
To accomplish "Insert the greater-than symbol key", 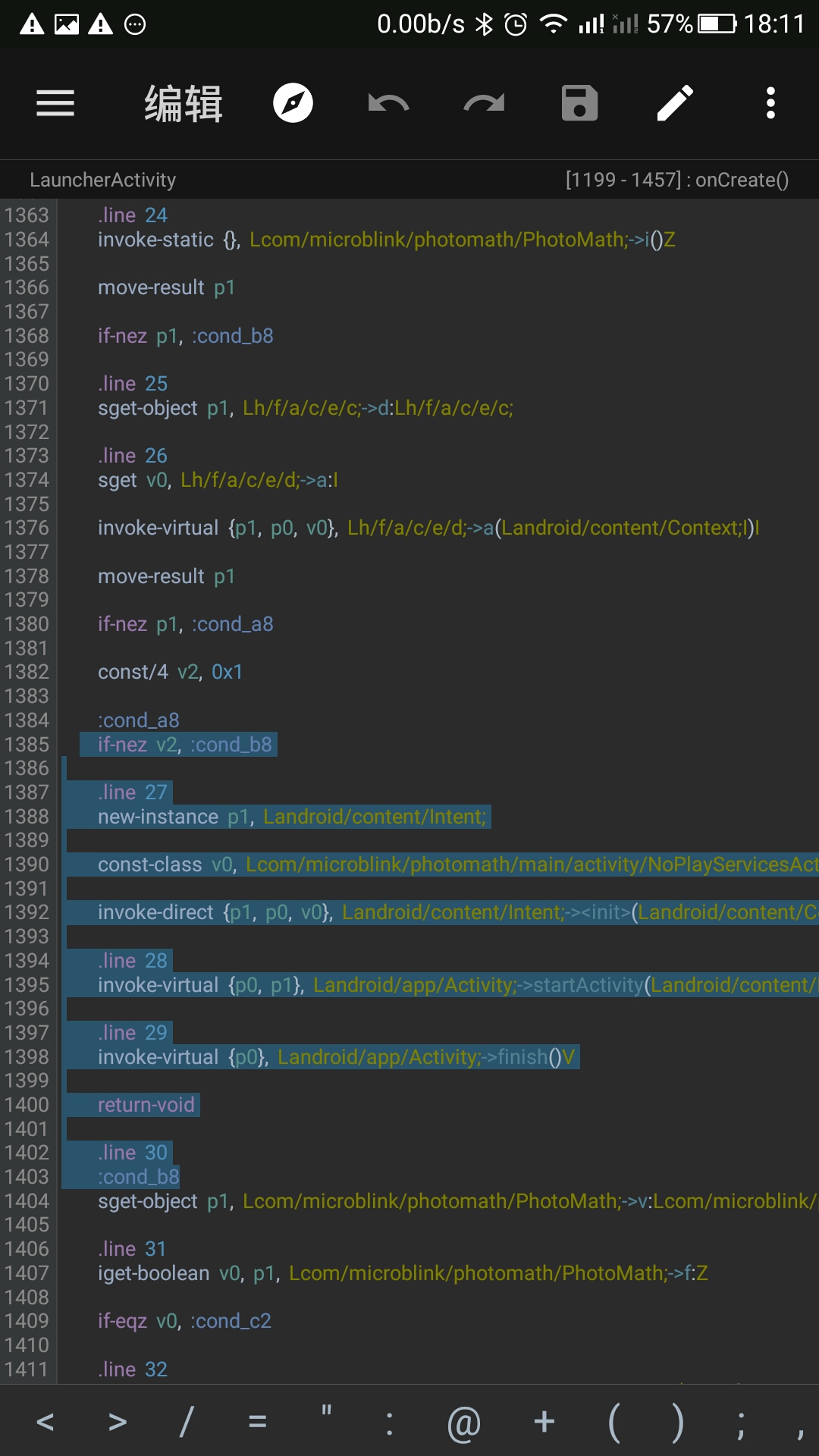I will pyautogui.click(x=118, y=1421).
